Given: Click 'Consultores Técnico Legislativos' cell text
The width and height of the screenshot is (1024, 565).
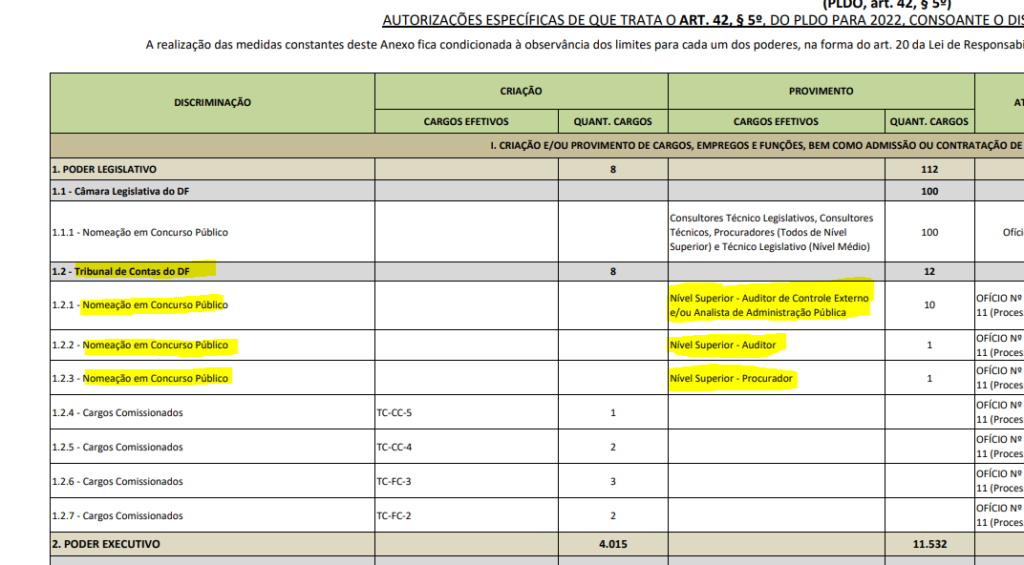Looking at the screenshot, I should pos(771,232).
